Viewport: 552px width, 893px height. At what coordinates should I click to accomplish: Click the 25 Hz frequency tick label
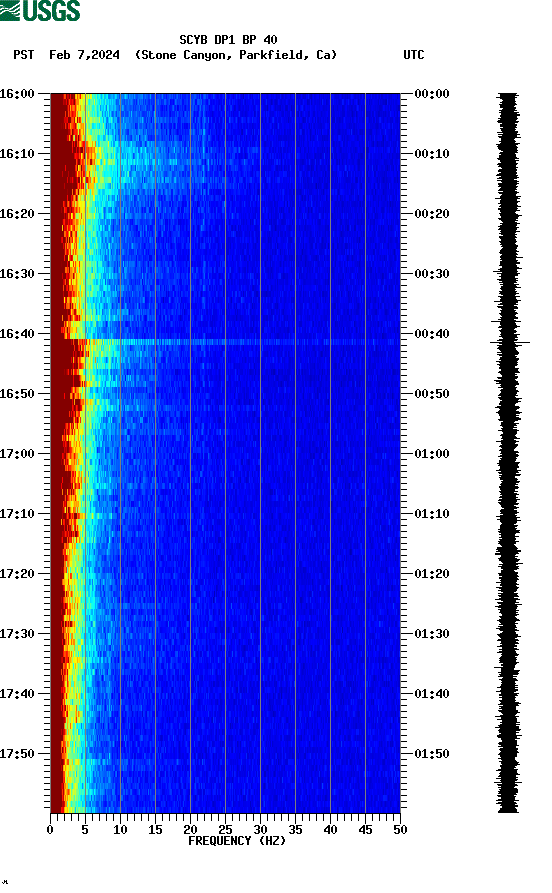[x=226, y=830]
